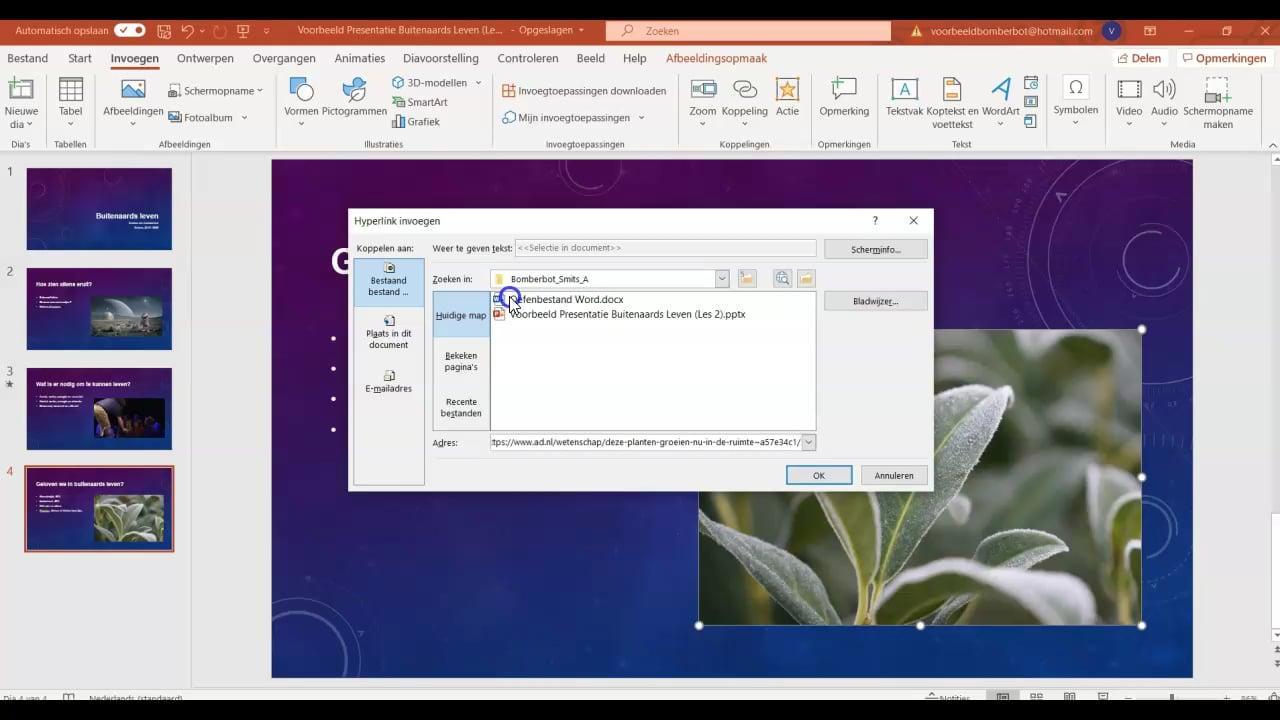The height and width of the screenshot is (720, 1280).
Task: Click the Opmerkingen button top right
Action: pyautogui.click(x=1223, y=58)
